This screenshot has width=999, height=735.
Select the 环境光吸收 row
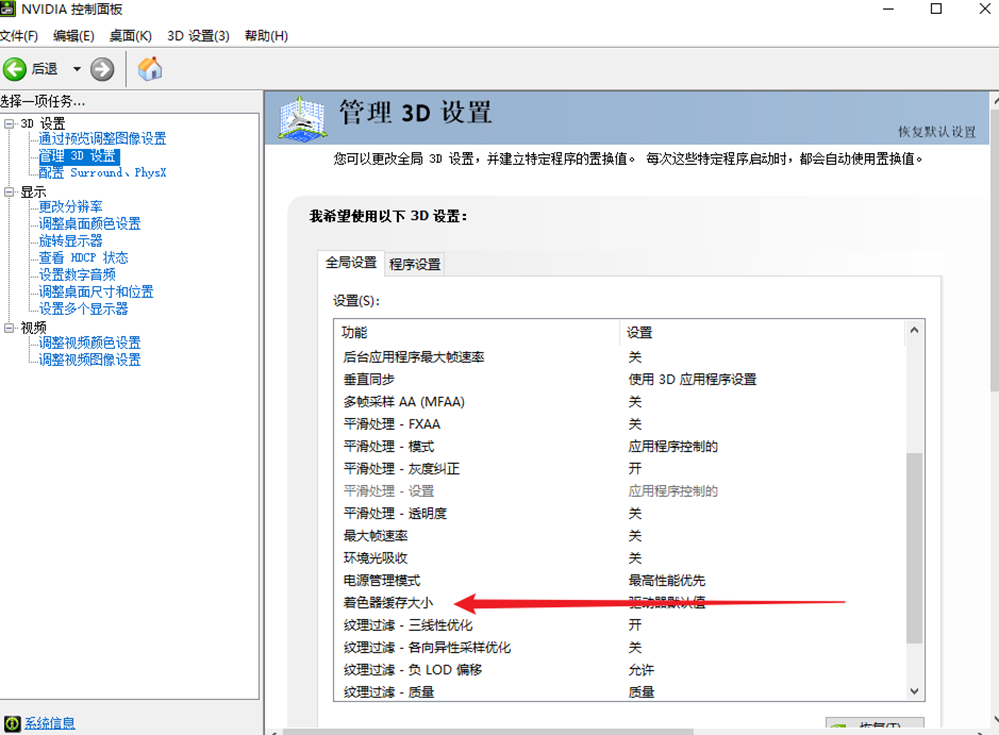pyautogui.click(x=619, y=558)
